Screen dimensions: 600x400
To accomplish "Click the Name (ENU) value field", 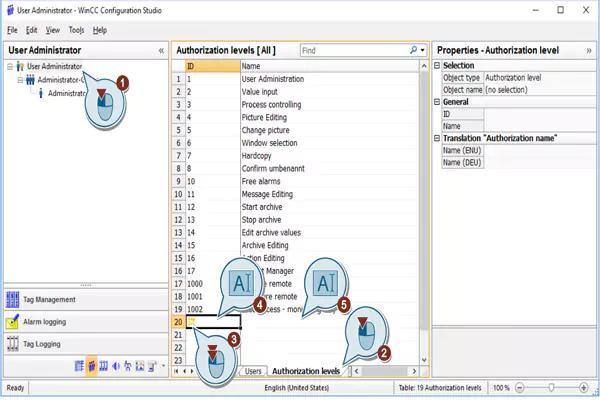I will point(539,150).
